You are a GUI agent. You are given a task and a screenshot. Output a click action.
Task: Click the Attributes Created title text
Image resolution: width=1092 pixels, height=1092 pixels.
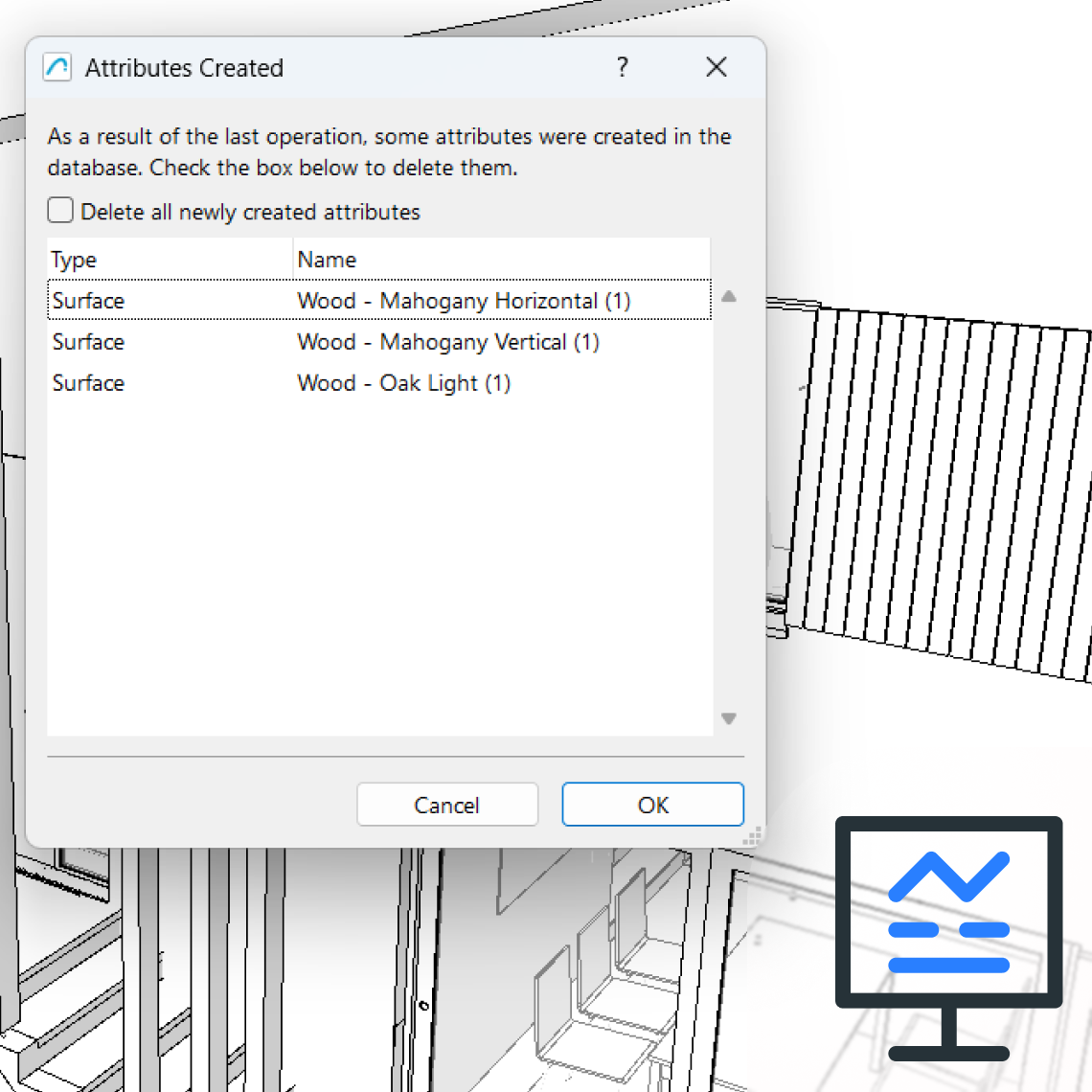(x=184, y=68)
